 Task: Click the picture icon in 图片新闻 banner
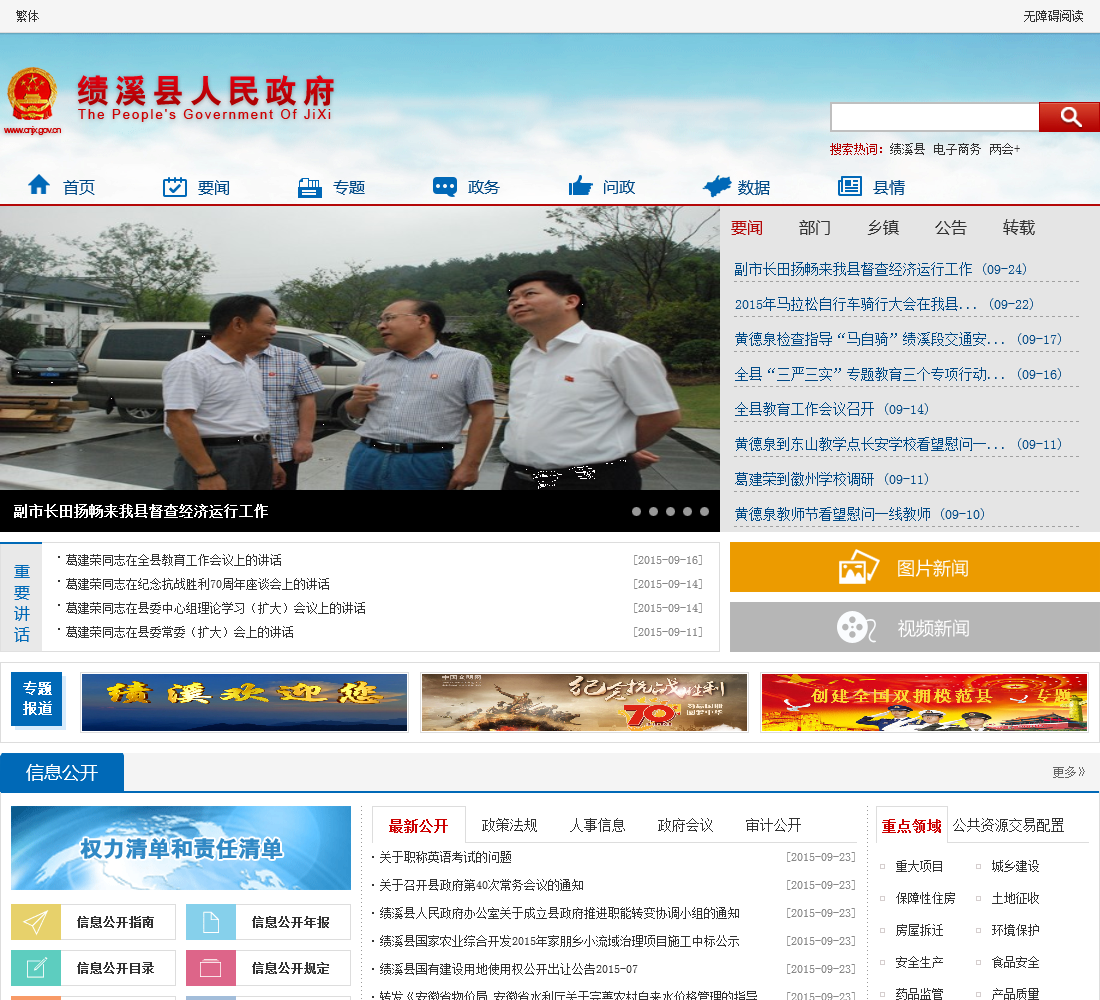pyautogui.click(x=859, y=567)
